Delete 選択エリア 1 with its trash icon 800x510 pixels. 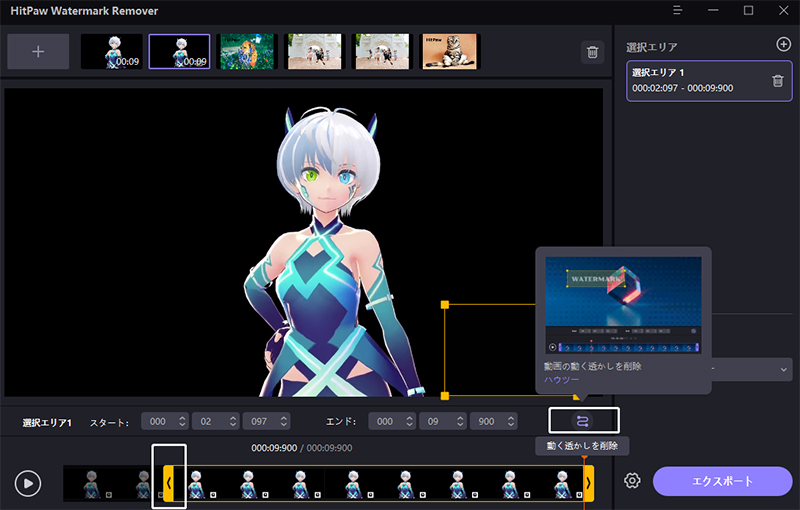click(x=778, y=81)
